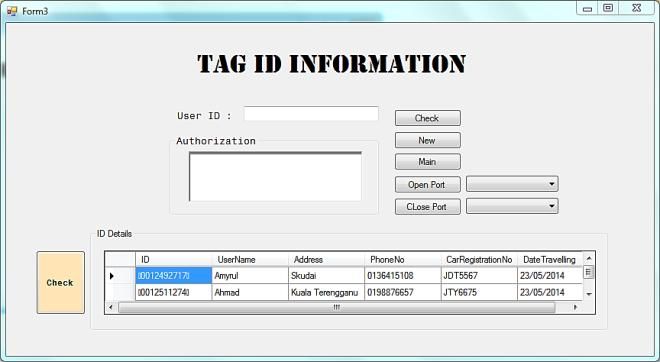
Task: Sort by the ID column header
Action: pyautogui.click(x=173, y=260)
